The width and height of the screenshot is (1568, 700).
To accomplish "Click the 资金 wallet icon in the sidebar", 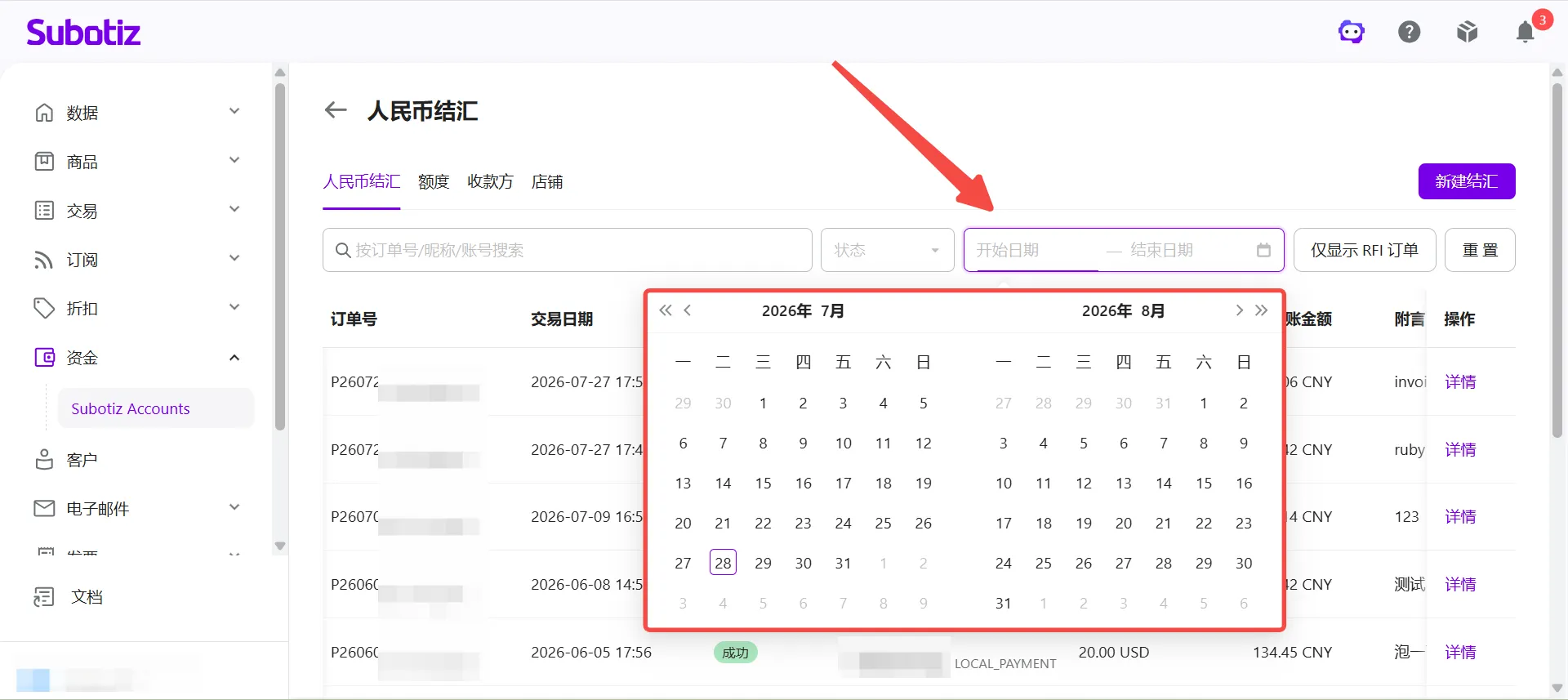I will (44, 358).
